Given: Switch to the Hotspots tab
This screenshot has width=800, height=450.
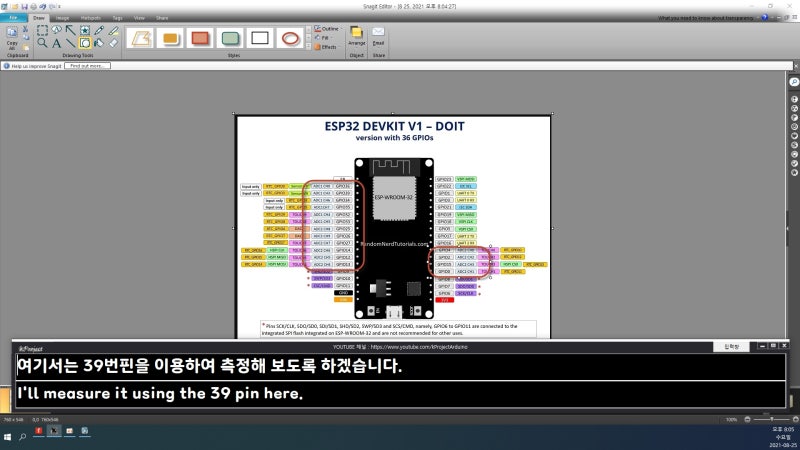Looking at the screenshot, I should [90, 18].
